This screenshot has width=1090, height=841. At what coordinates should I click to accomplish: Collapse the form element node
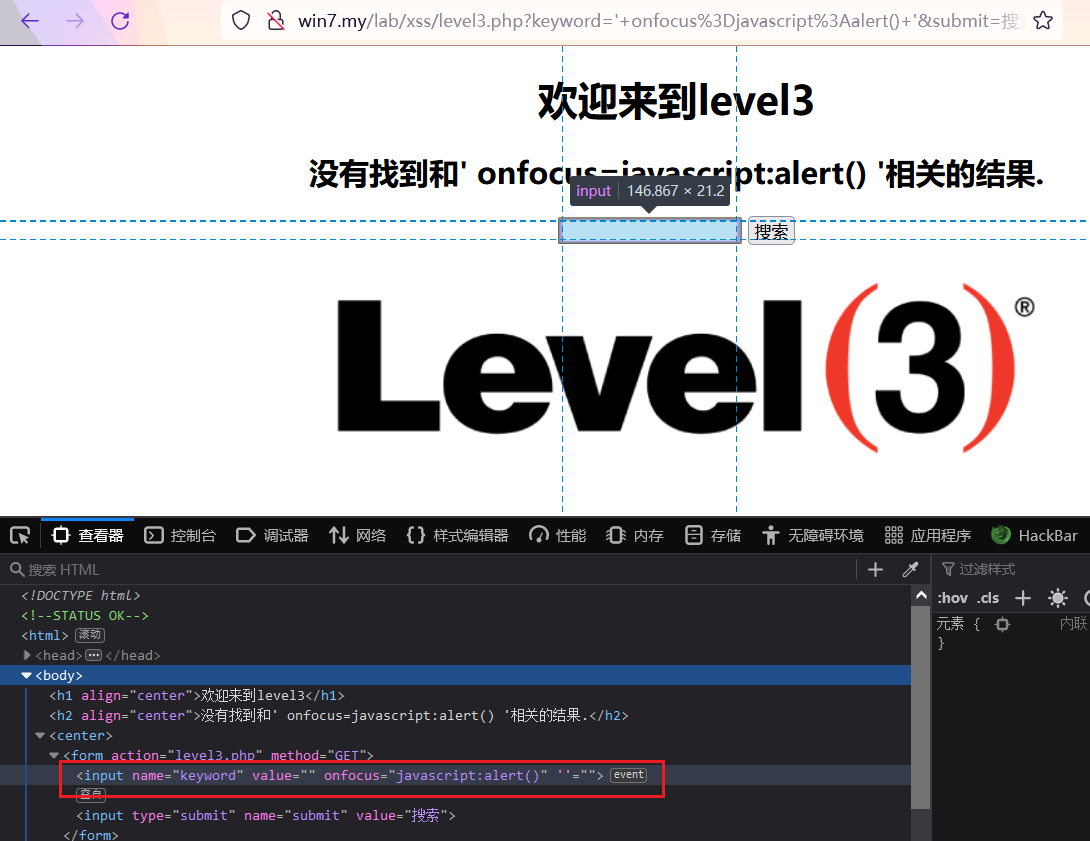point(53,755)
